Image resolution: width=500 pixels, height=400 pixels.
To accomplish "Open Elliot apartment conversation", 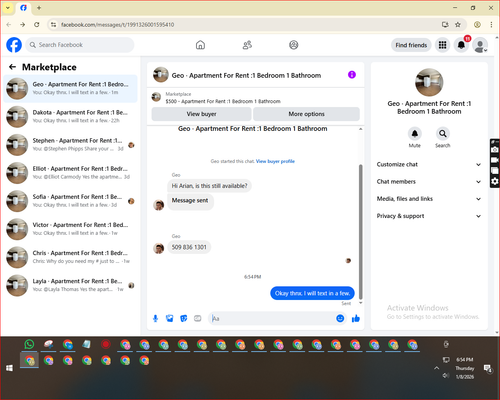I will tap(70, 173).
